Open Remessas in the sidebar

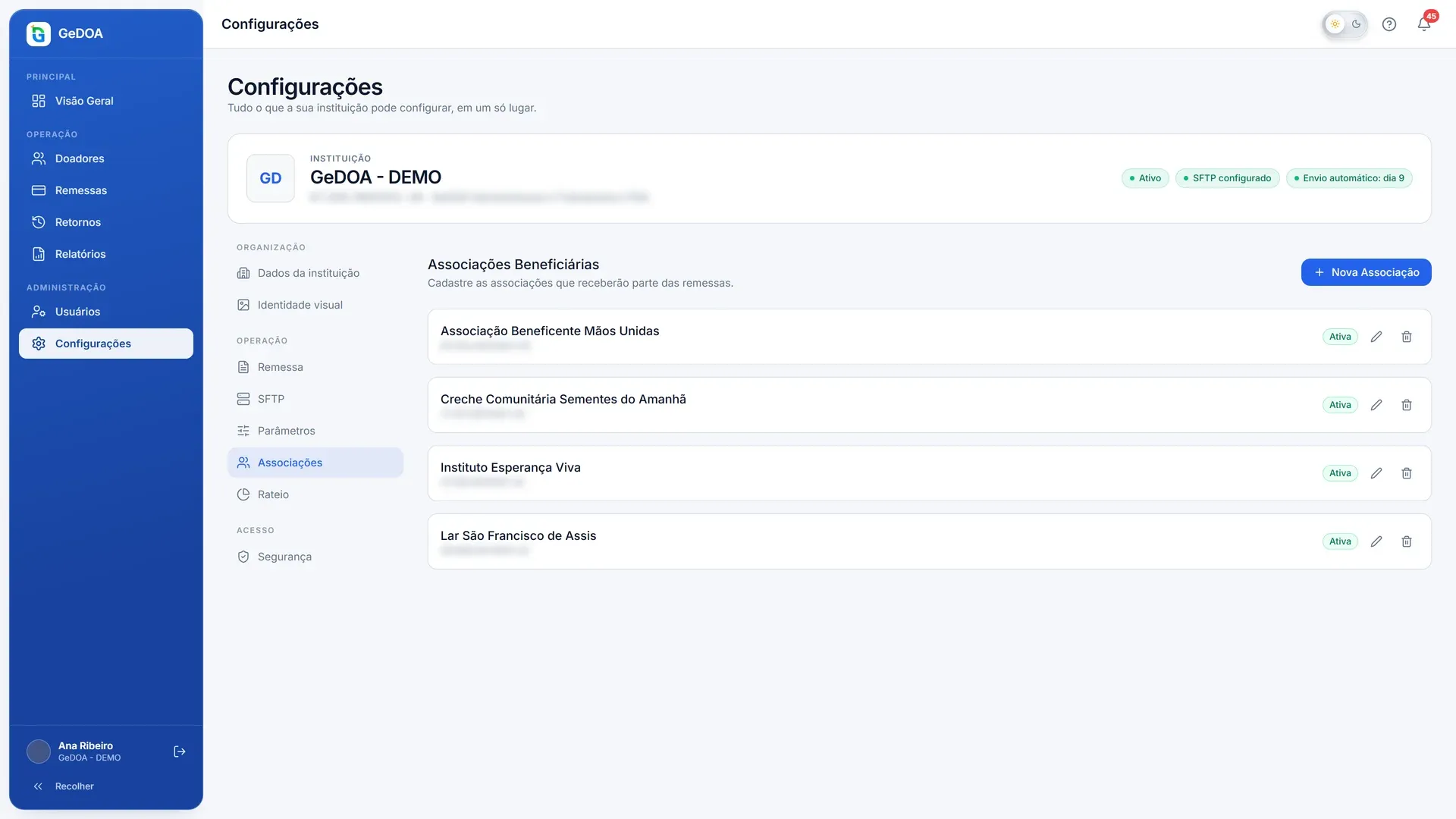pyautogui.click(x=106, y=190)
